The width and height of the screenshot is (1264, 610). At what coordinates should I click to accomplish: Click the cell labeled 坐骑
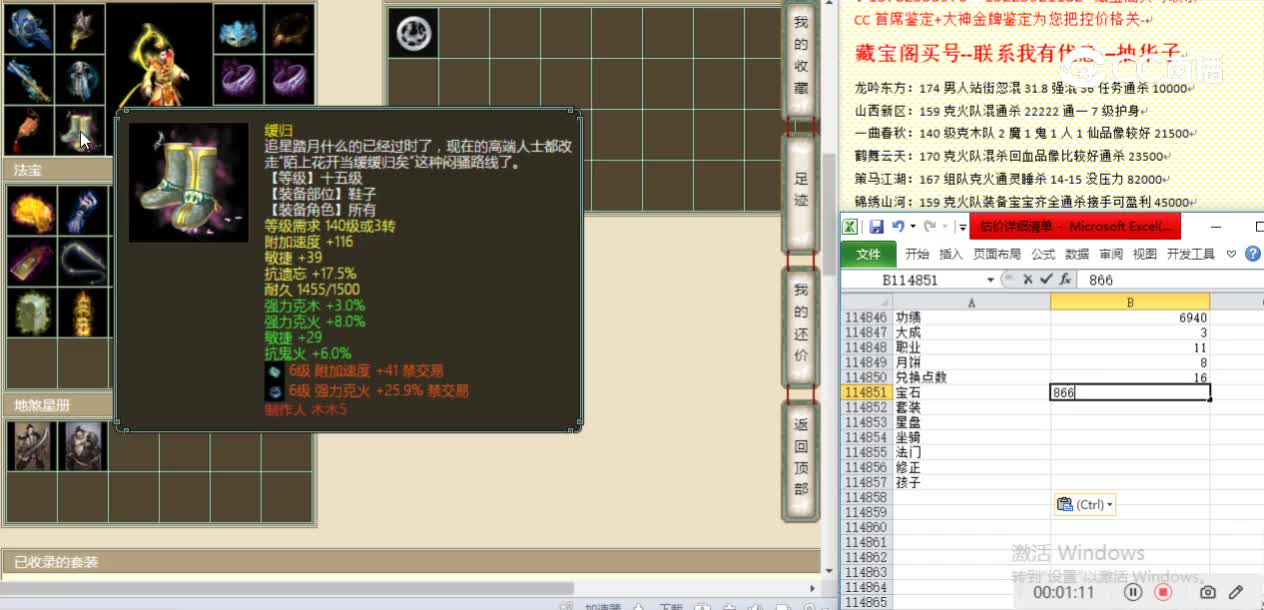click(971, 438)
